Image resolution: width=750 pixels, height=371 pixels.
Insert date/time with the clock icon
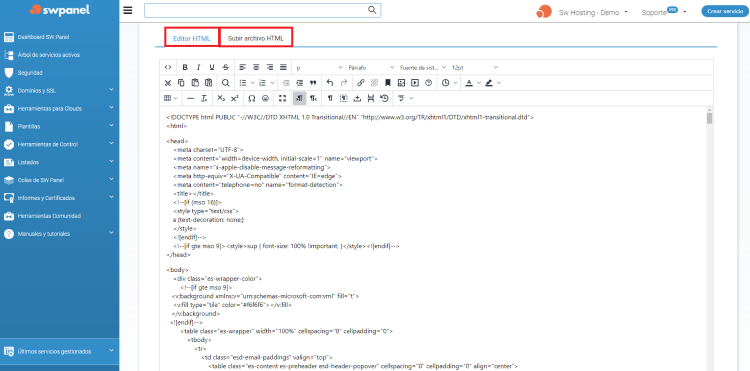[x=445, y=83]
